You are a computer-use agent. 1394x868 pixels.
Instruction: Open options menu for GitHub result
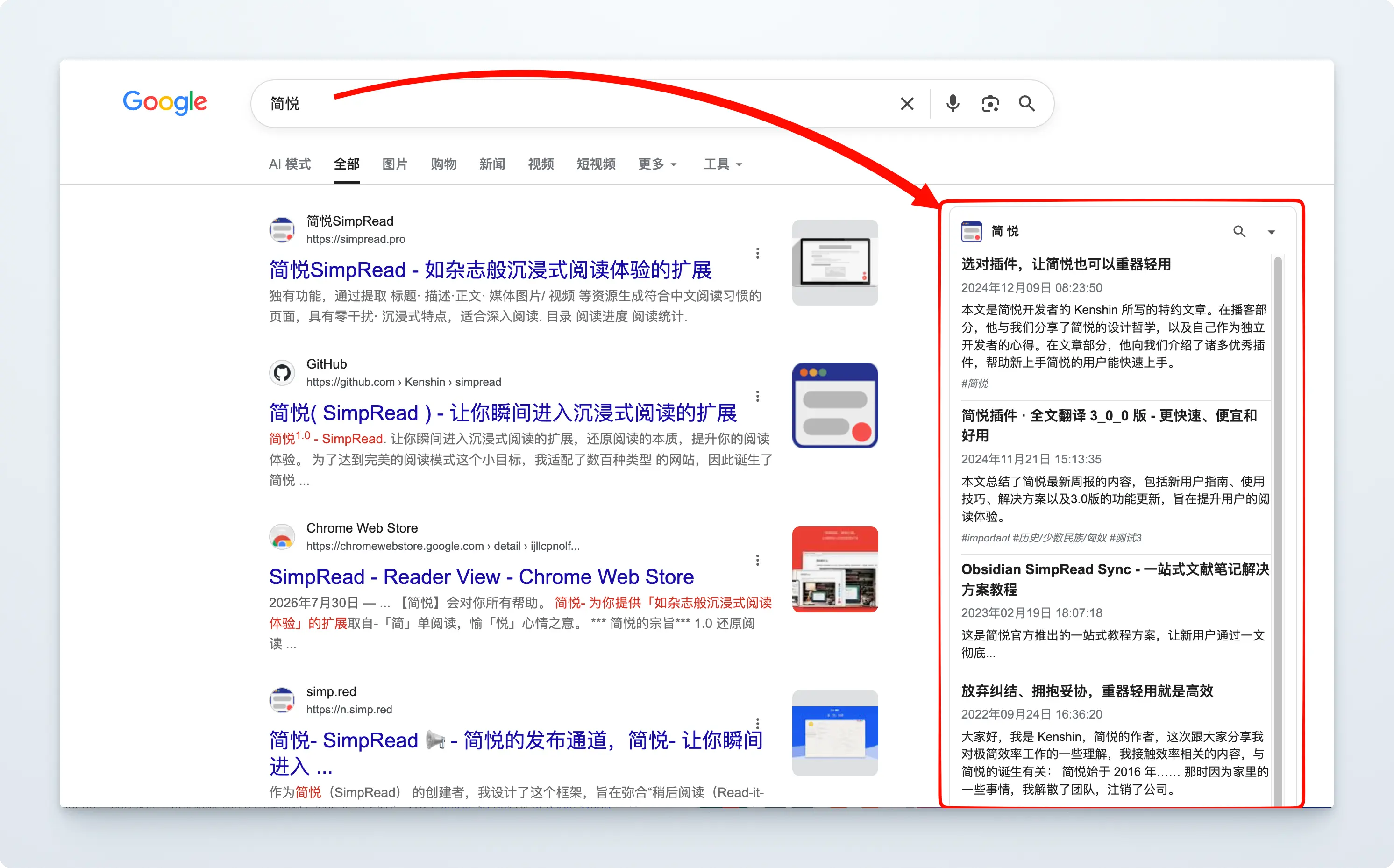(x=758, y=396)
